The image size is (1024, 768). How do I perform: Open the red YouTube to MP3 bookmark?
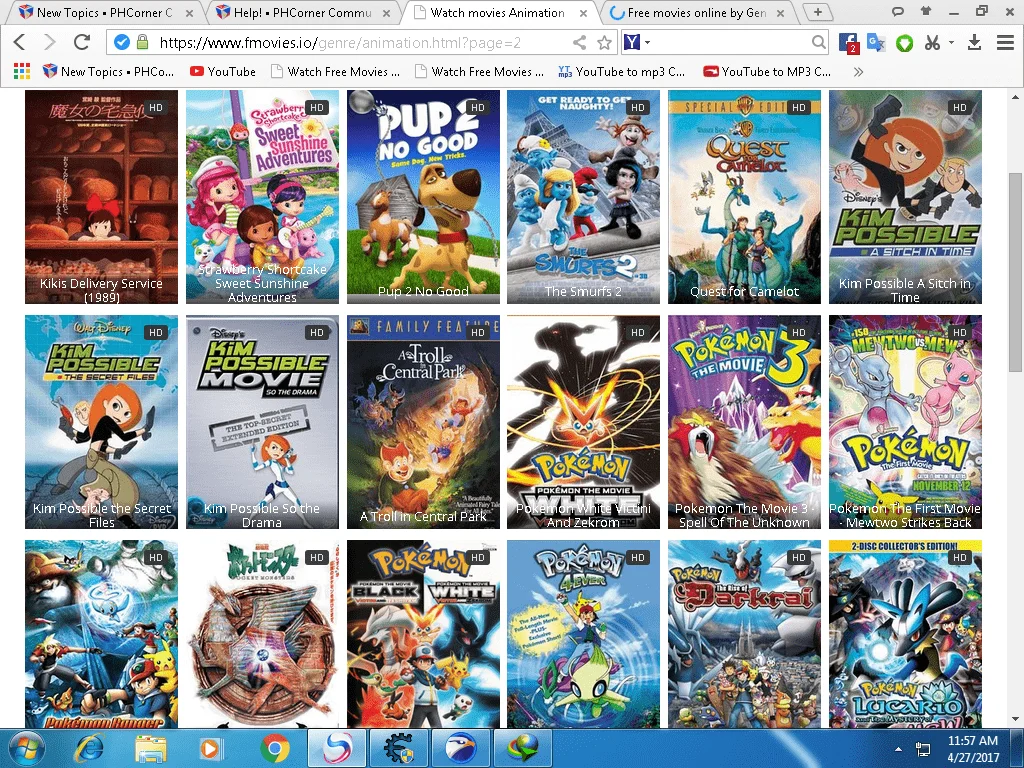click(767, 71)
